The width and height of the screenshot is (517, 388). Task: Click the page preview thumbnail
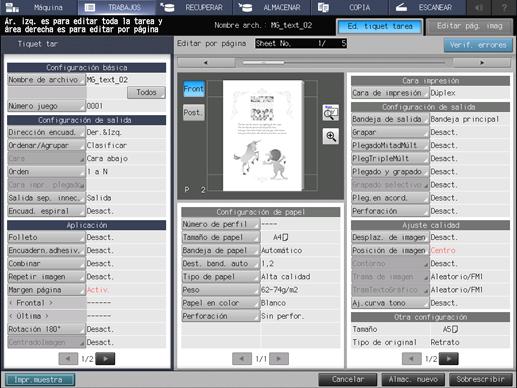[263, 135]
